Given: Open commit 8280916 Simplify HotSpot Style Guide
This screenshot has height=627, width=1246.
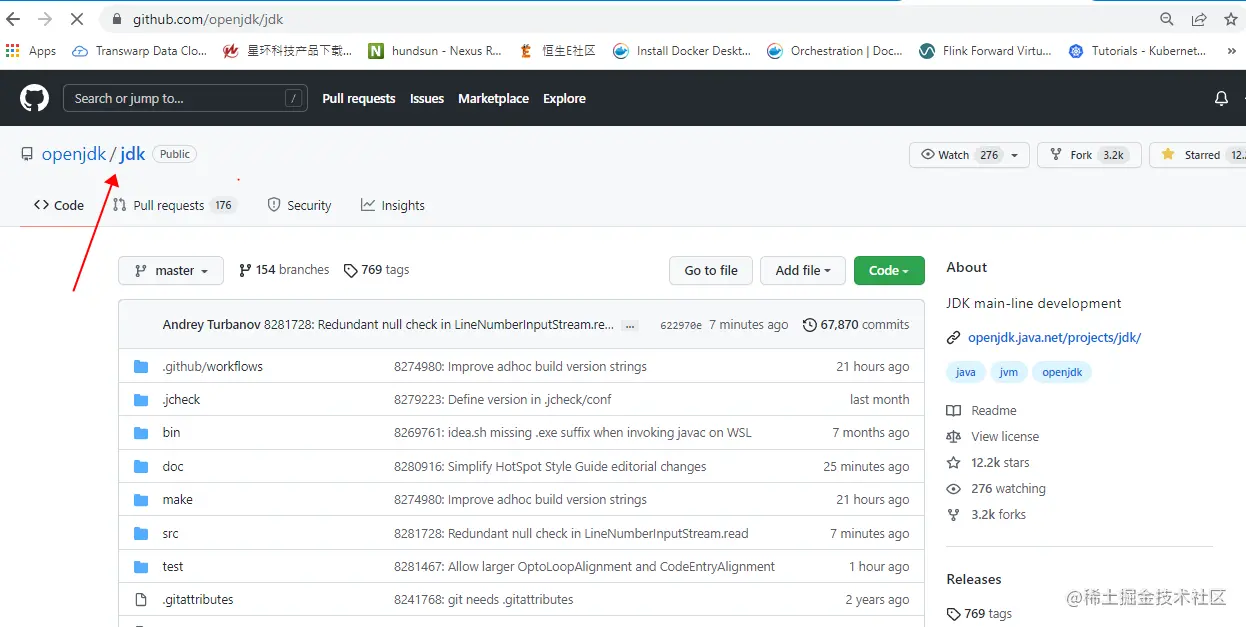Looking at the screenshot, I should (x=550, y=467).
